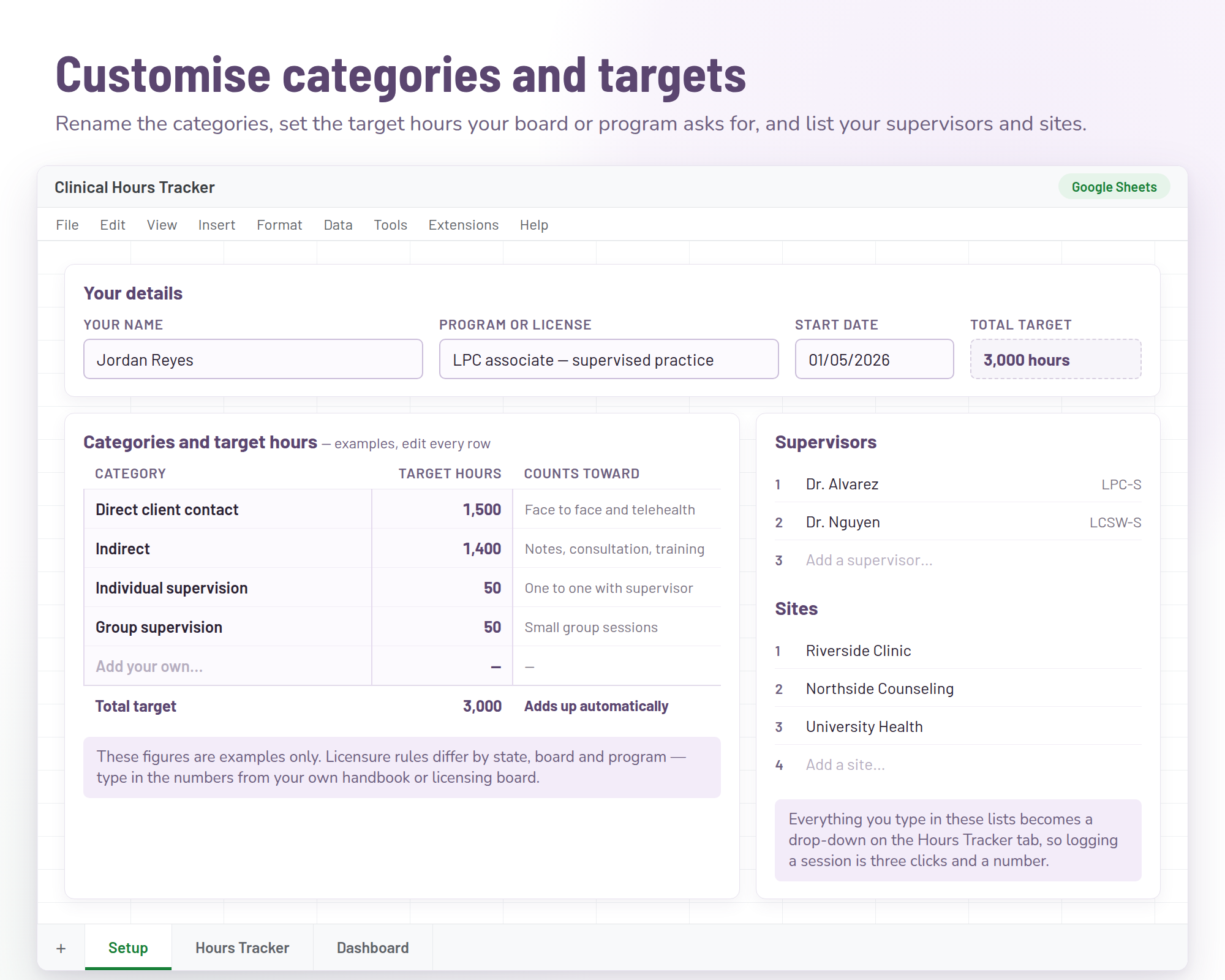This screenshot has height=980, width=1225.
Task: Click the Clinical Hours Tracker title
Action: (135, 187)
